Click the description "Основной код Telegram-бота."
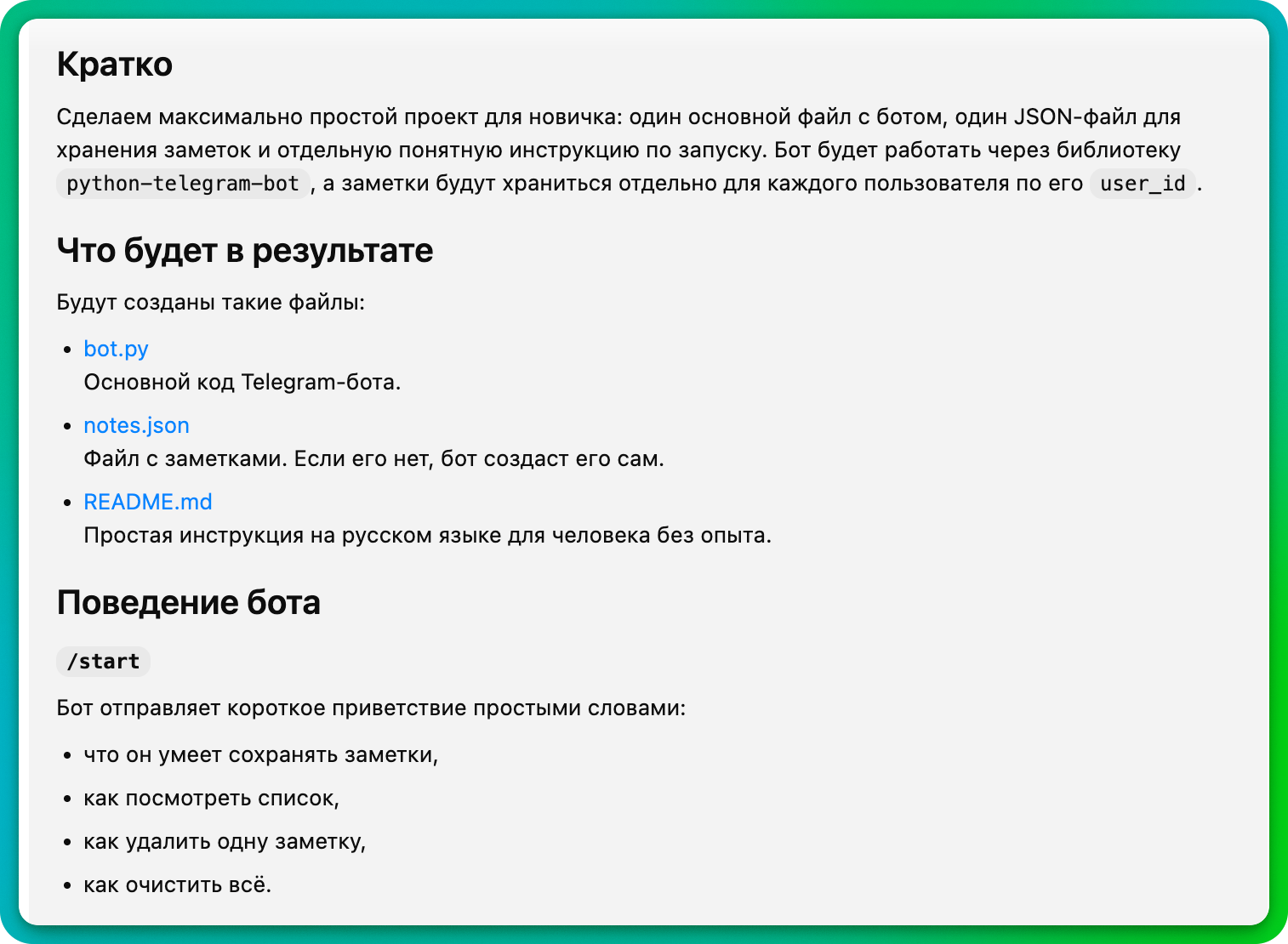The height and width of the screenshot is (944, 1288). pos(242,382)
